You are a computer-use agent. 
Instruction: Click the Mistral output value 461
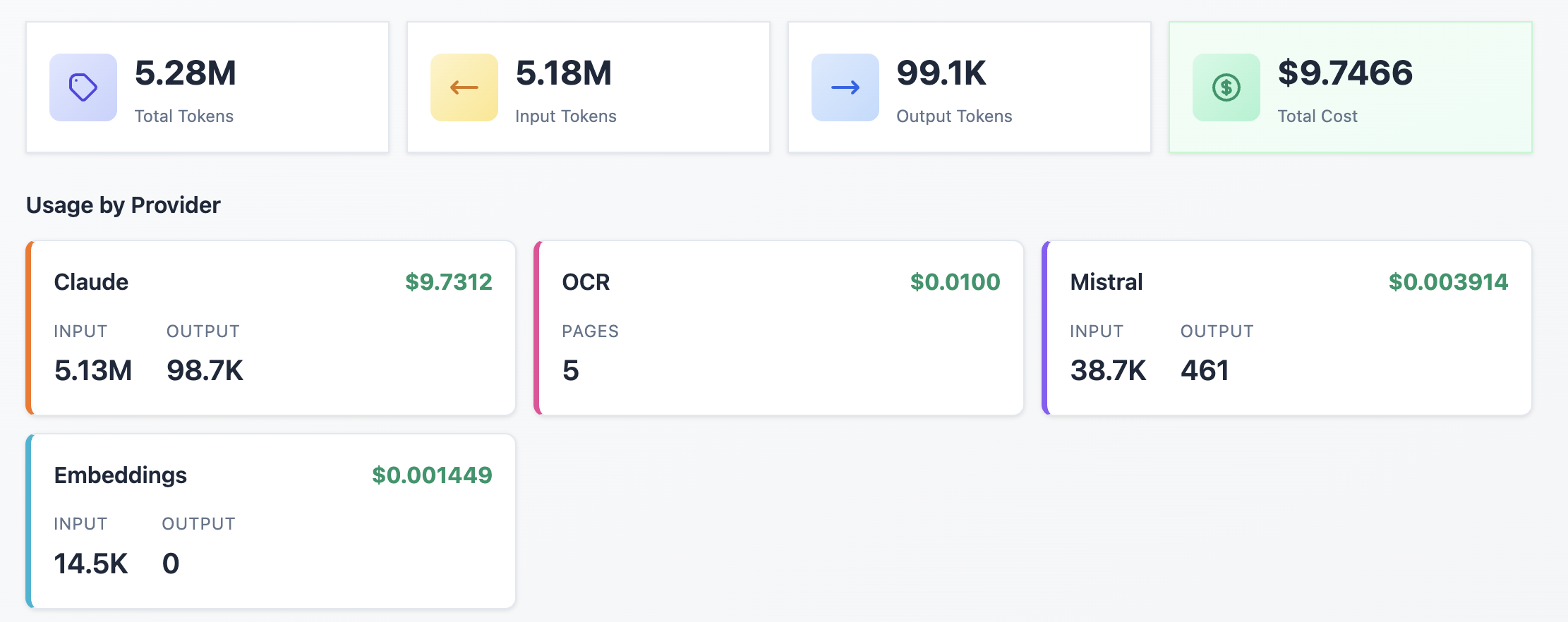click(1205, 370)
